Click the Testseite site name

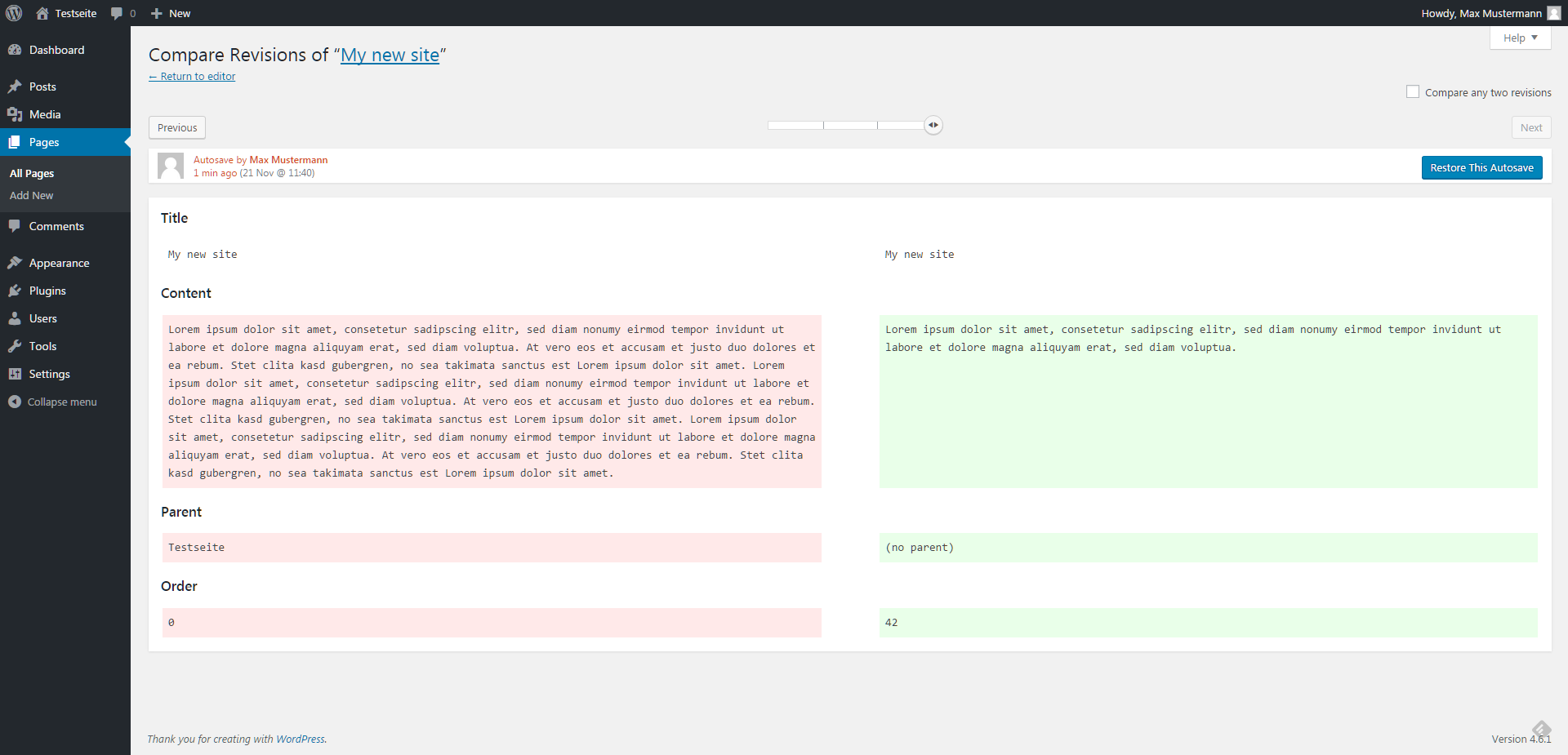click(76, 13)
